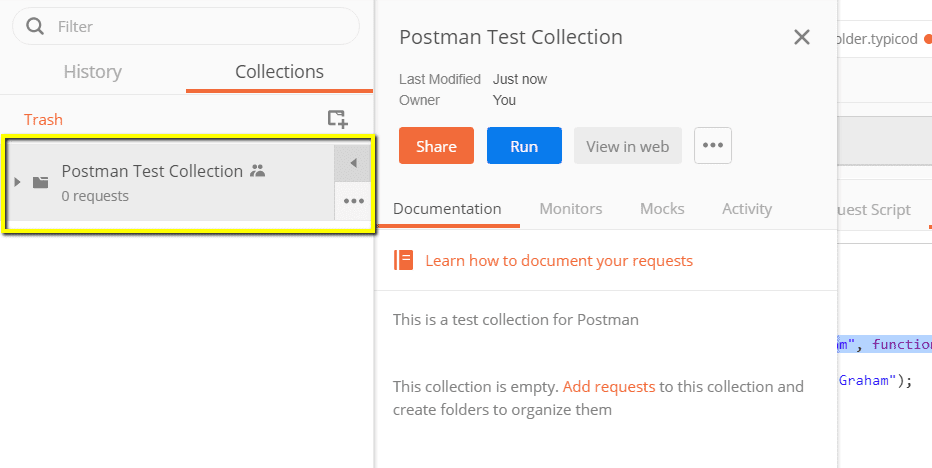932x468 pixels.
Task: Click the folder icon of Postman Test Collection
Action: click(x=41, y=182)
